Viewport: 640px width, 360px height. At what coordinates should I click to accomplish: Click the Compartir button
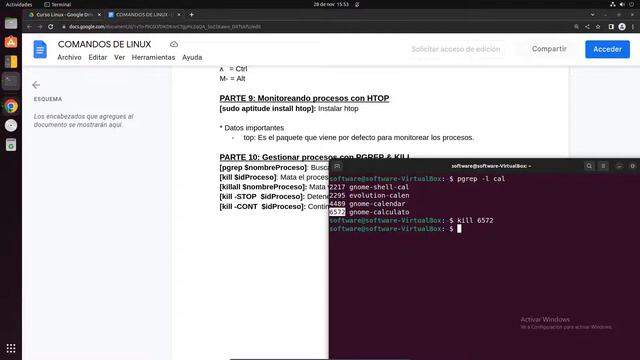click(x=549, y=49)
